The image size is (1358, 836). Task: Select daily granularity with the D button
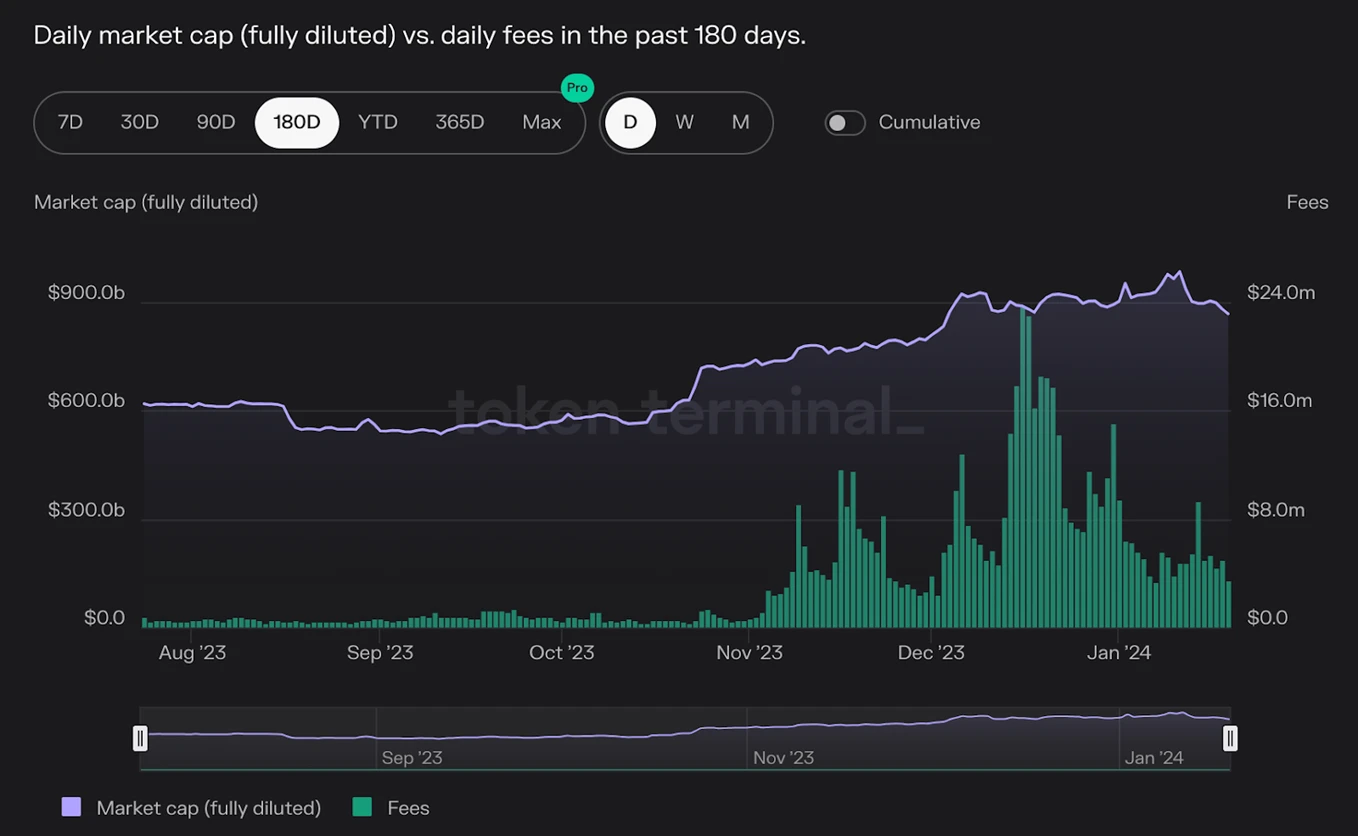(630, 121)
